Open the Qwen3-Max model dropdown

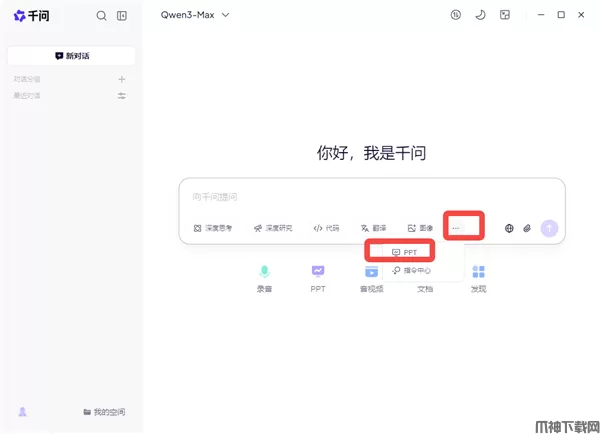coord(195,15)
